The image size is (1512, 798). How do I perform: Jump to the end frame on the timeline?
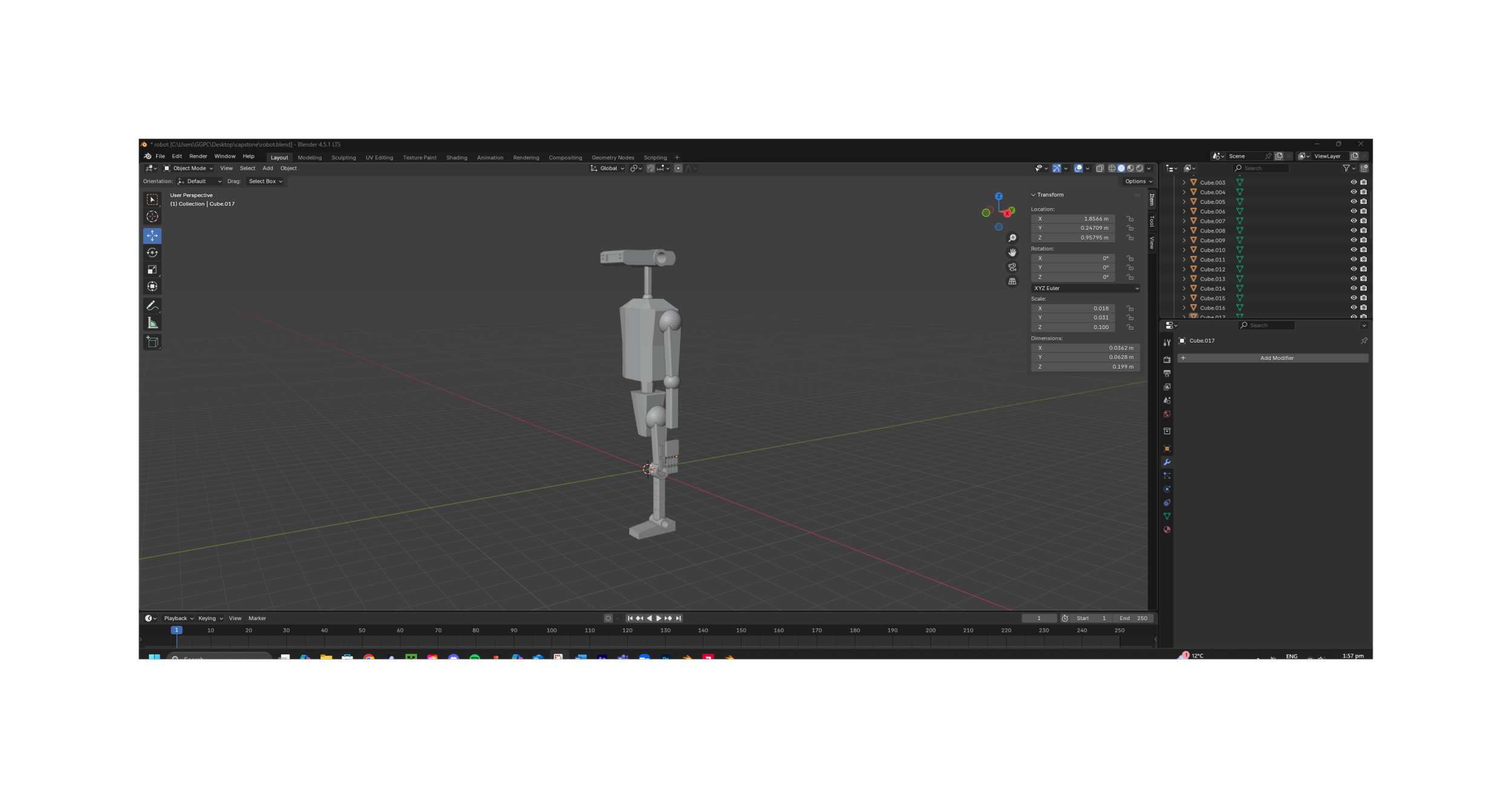coord(677,618)
